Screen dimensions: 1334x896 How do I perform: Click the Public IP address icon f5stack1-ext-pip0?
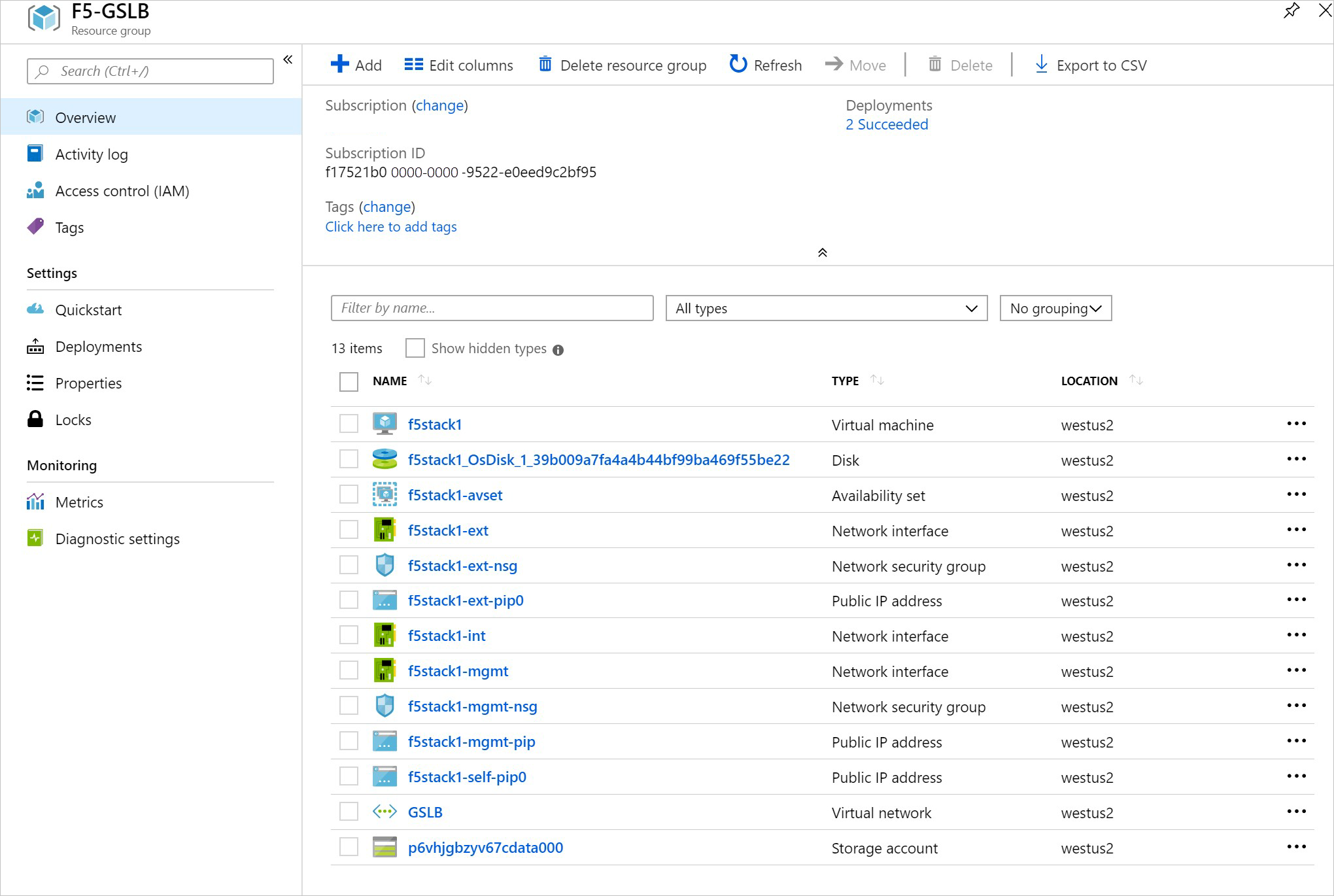pyautogui.click(x=385, y=601)
